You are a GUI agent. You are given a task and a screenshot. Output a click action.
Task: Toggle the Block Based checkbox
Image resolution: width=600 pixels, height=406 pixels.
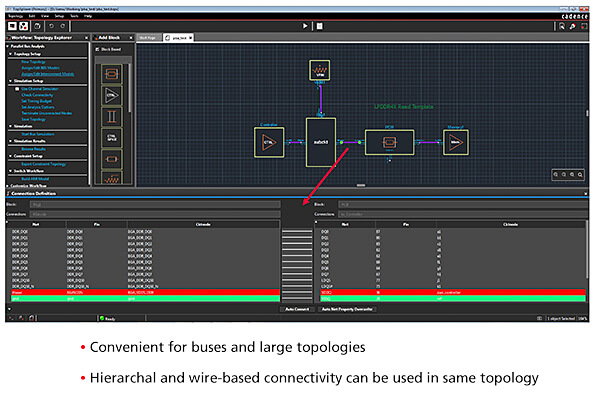coord(97,48)
